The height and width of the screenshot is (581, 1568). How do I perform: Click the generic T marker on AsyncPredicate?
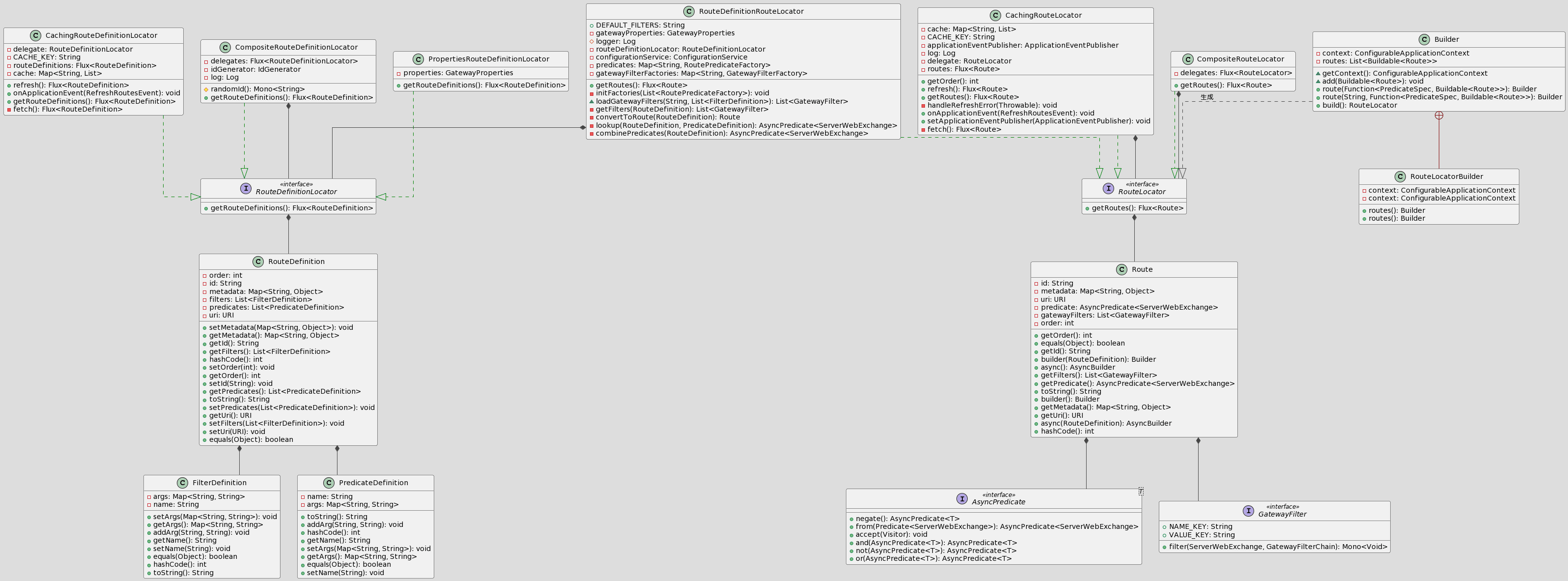(x=1141, y=492)
